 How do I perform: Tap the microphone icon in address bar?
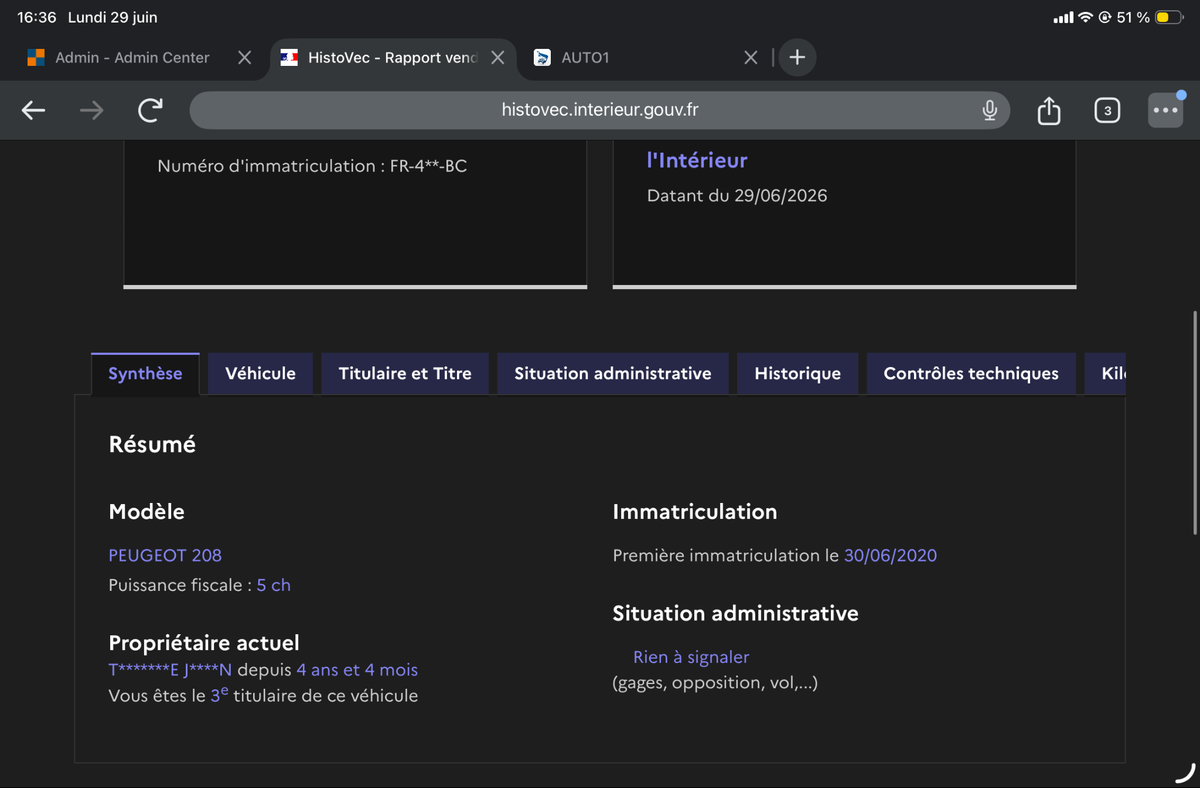(989, 110)
